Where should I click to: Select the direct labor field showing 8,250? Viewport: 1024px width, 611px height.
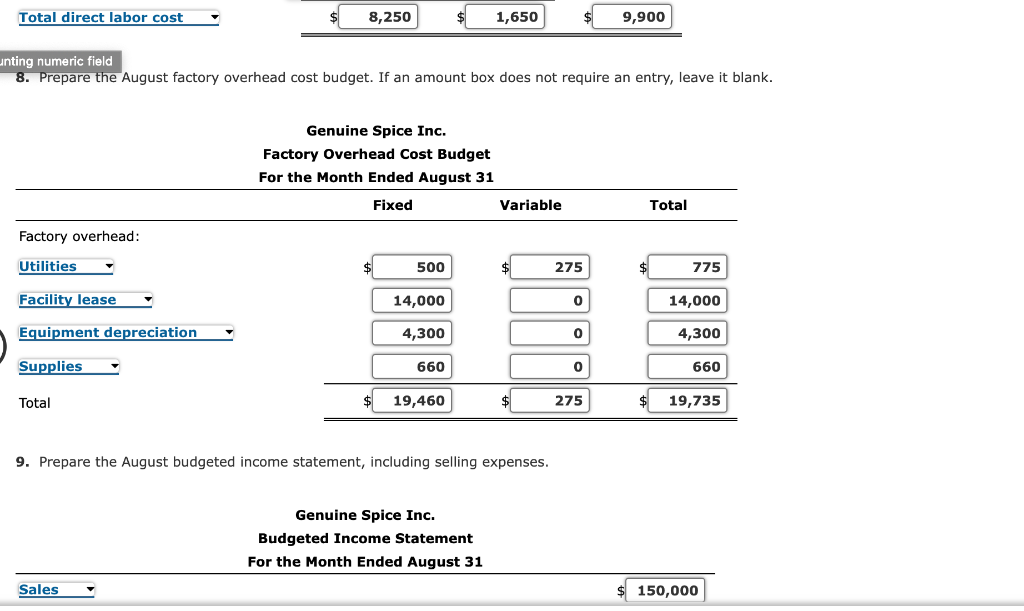point(378,16)
